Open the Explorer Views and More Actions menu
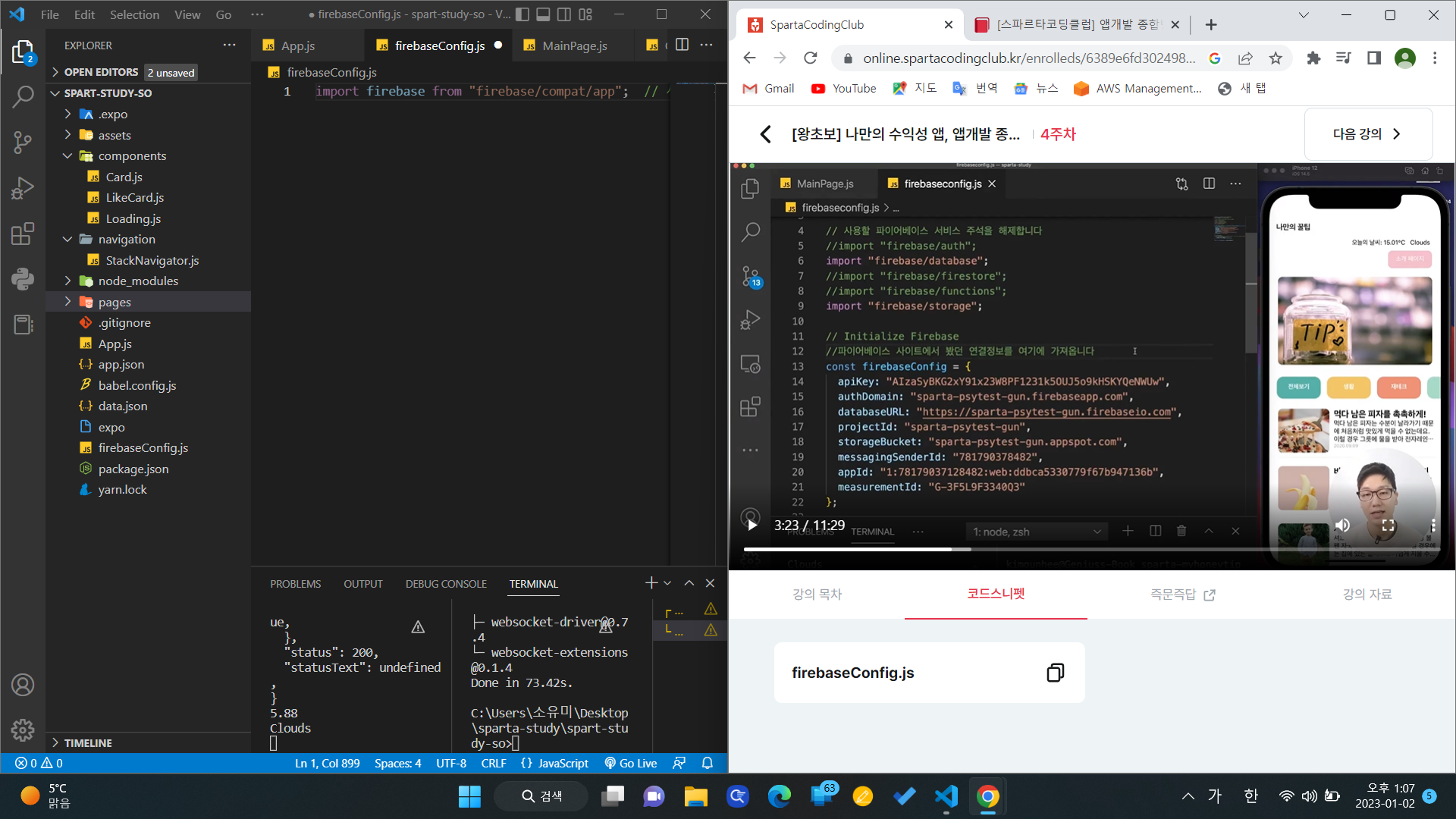Viewport: 1456px width, 819px height. 229,45
